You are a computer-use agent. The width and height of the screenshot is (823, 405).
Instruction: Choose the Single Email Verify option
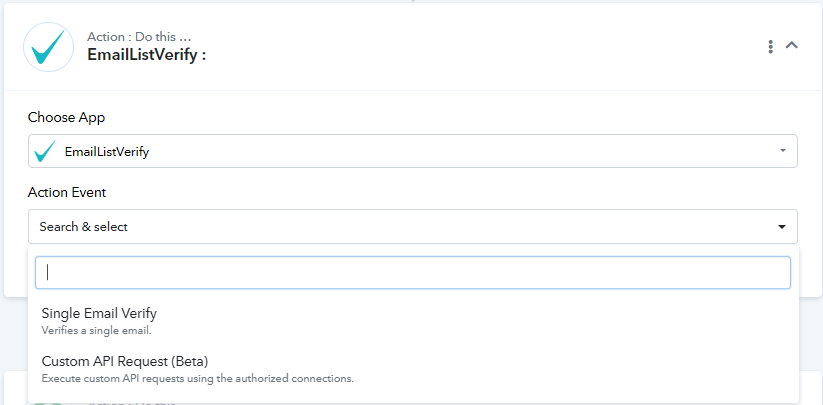[414, 321]
